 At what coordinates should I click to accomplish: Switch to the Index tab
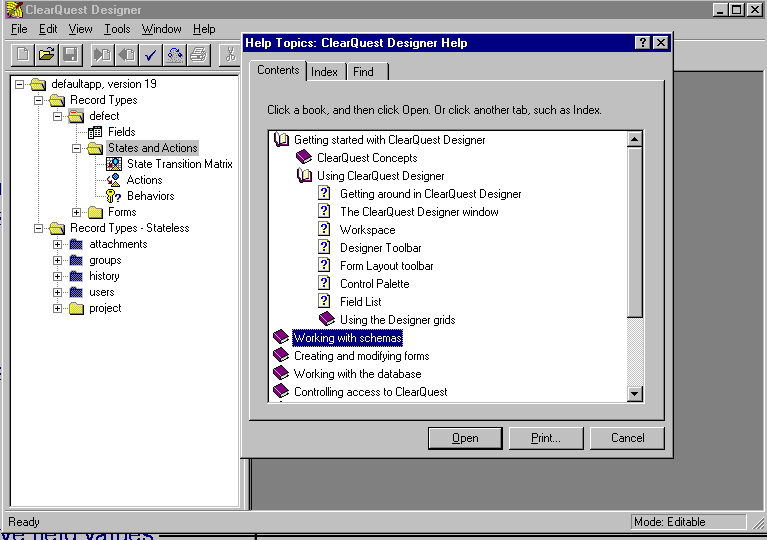(x=324, y=72)
